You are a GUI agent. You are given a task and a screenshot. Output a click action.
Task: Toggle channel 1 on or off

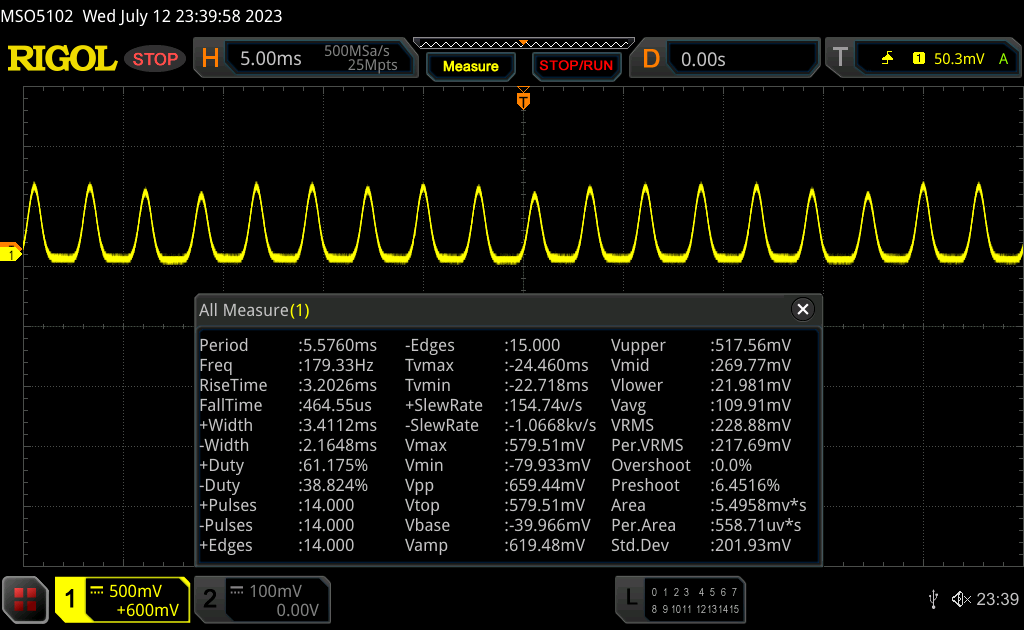71,599
